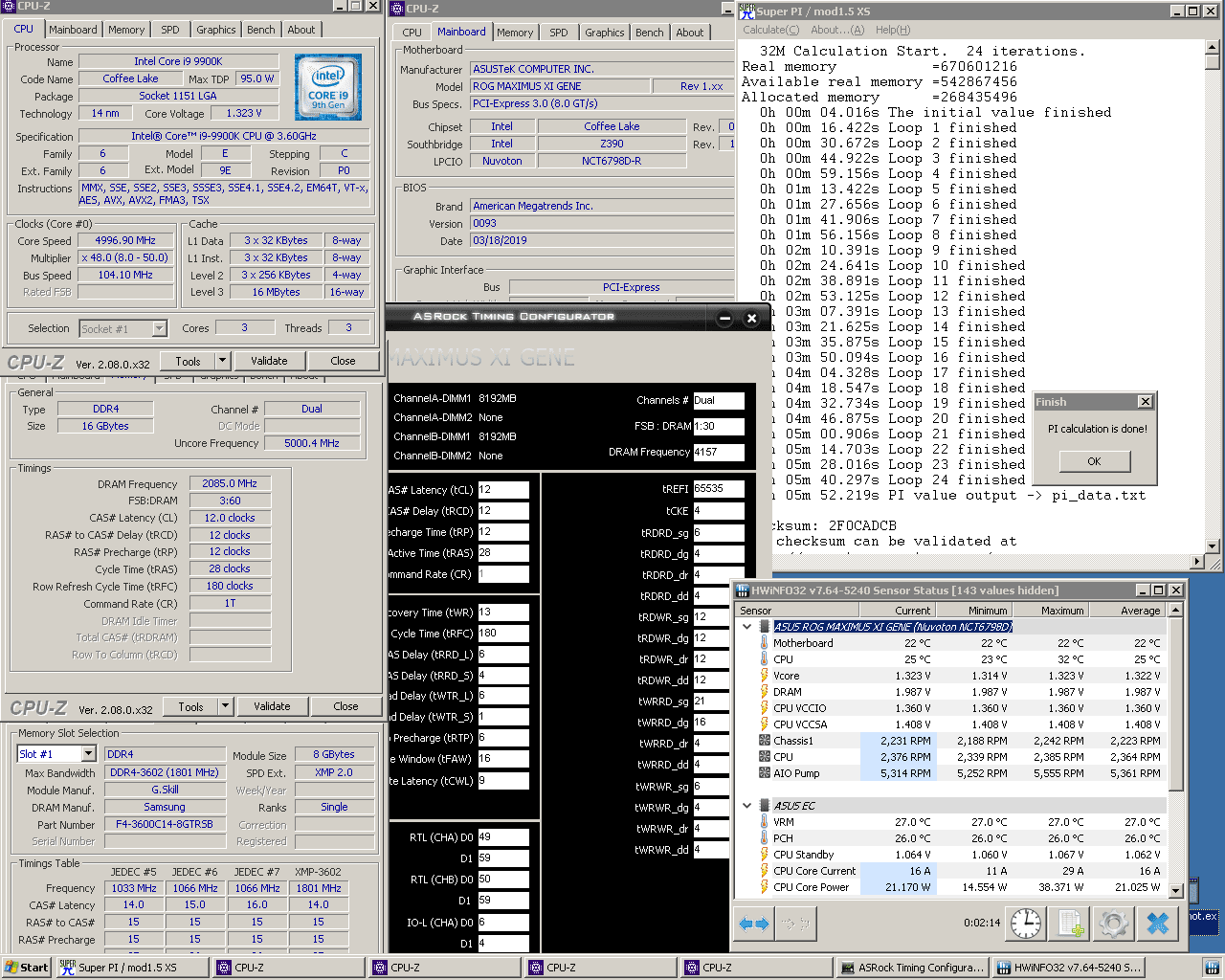Image resolution: width=1225 pixels, height=980 pixels.
Task: Open Super PI from the taskbar
Action: pos(130,968)
